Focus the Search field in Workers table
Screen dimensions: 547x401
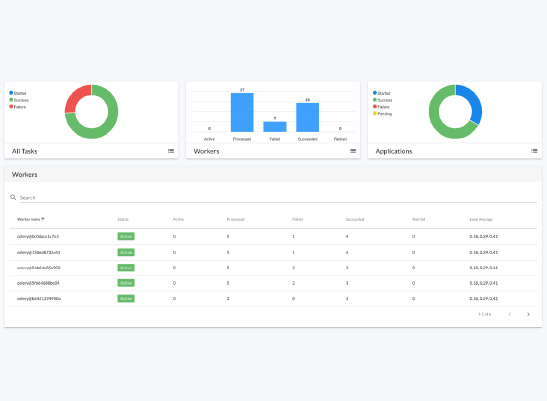(x=278, y=198)
